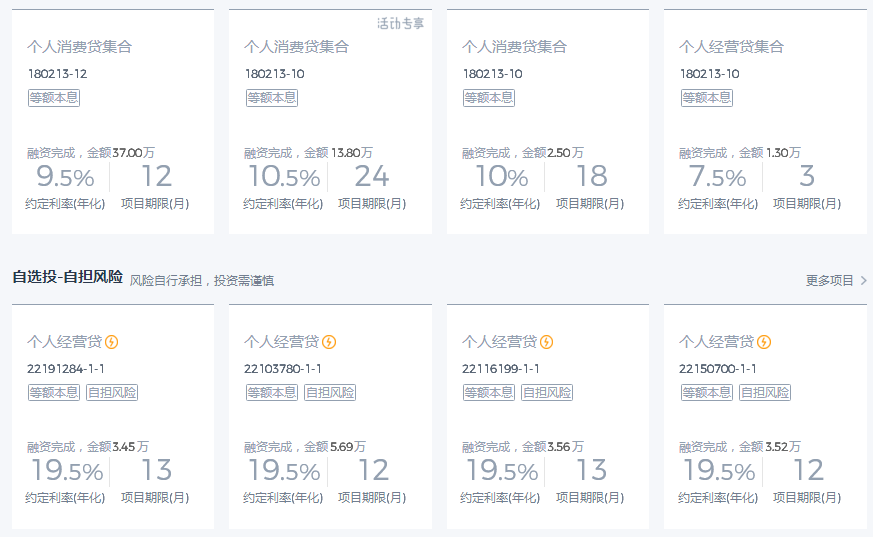
Task: Click 自担风险 tag on 22191284-1-1 card
Action: (112, 393)
